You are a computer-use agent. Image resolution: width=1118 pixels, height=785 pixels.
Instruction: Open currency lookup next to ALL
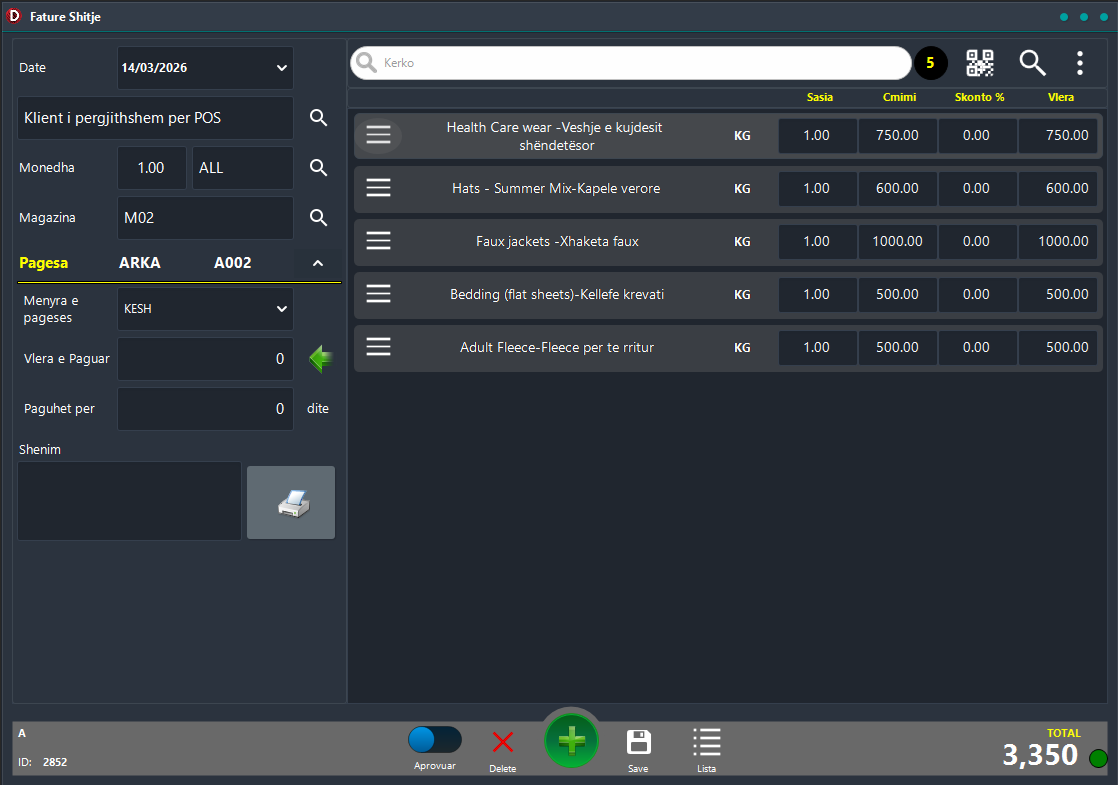(318, 168)
